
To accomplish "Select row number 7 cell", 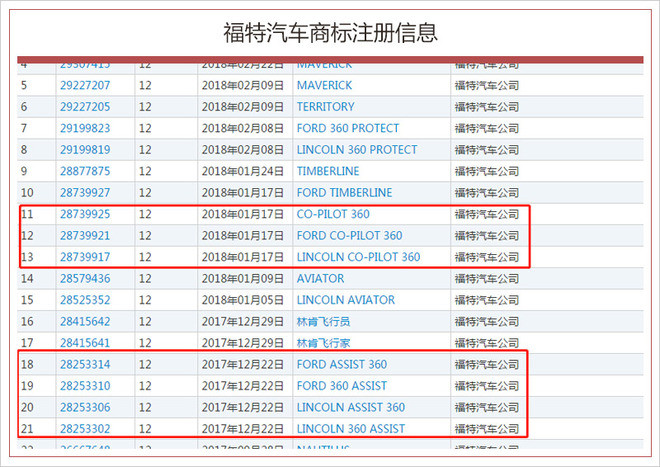I will pos(24,128).
